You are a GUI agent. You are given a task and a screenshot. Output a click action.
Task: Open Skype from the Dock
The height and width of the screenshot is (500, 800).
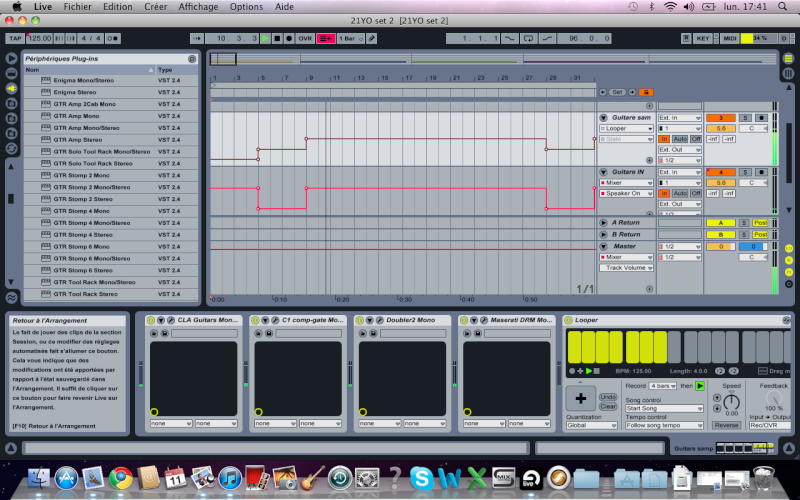(420, 478)
